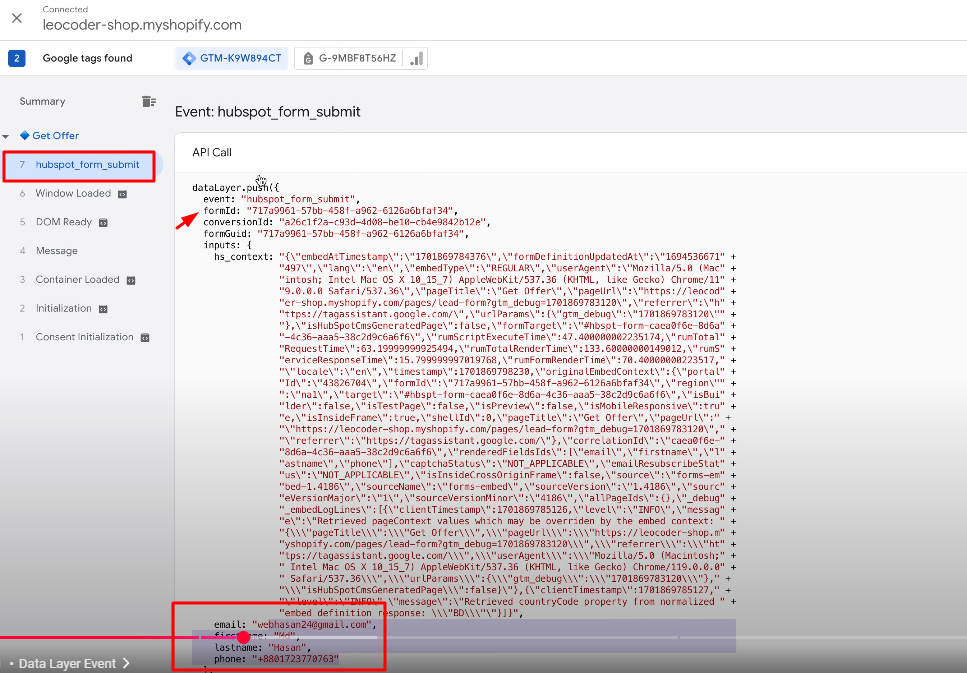Select the Initialization event
The image size is (967, 673).
tap(64, 308)
